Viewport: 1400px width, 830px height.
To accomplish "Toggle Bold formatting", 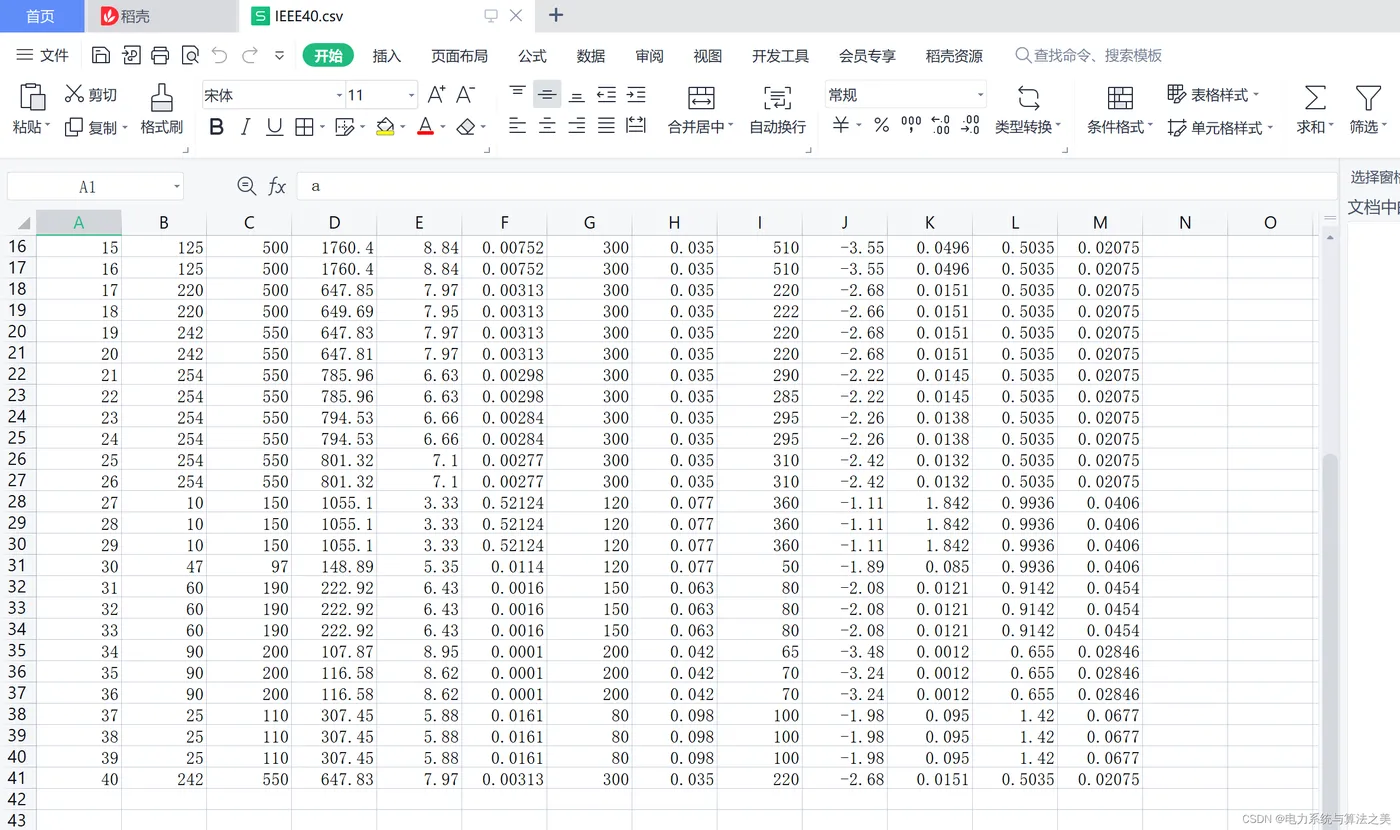I will [216, 127].
